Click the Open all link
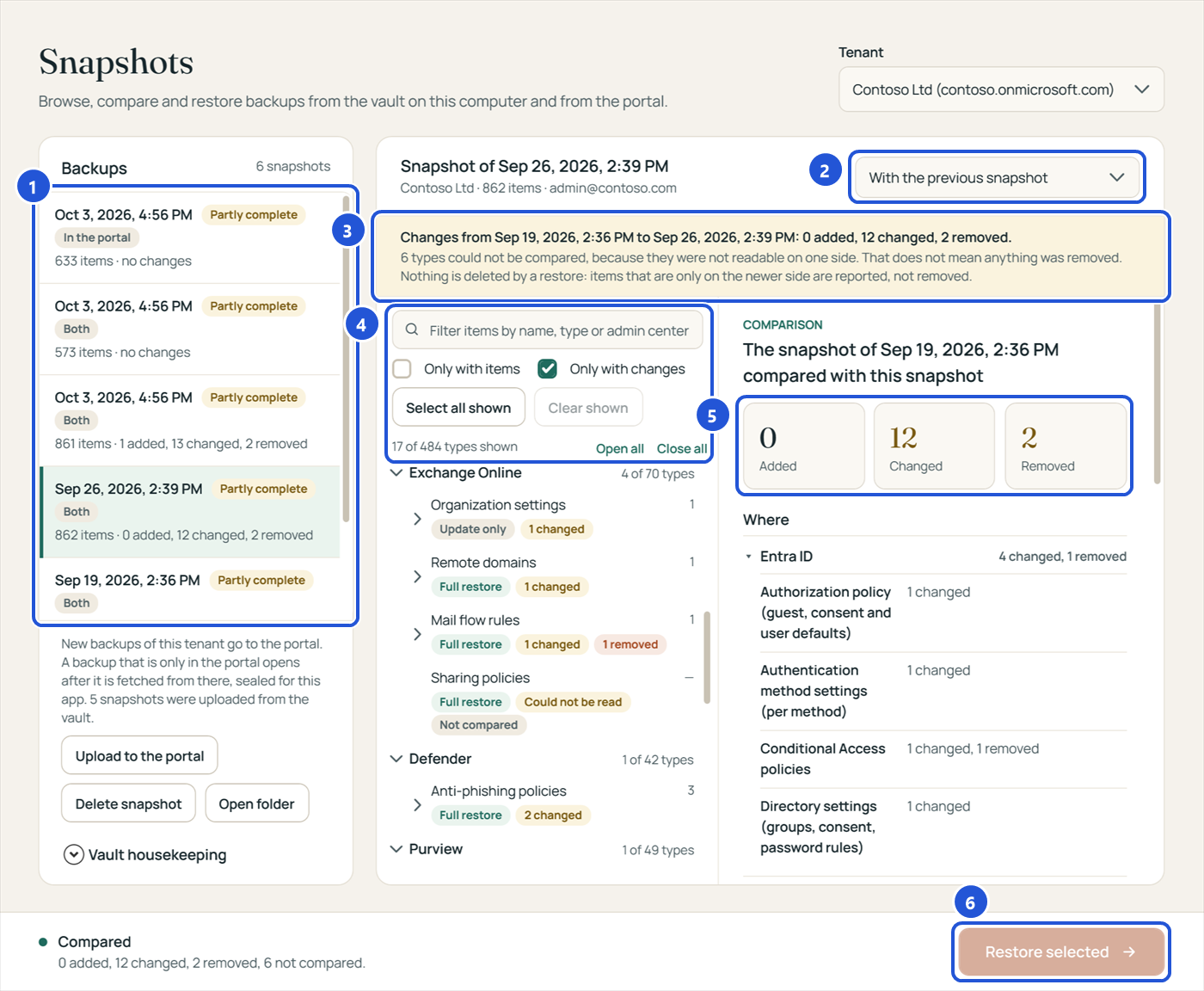1204x991 pixels. (x=620, y=448)
